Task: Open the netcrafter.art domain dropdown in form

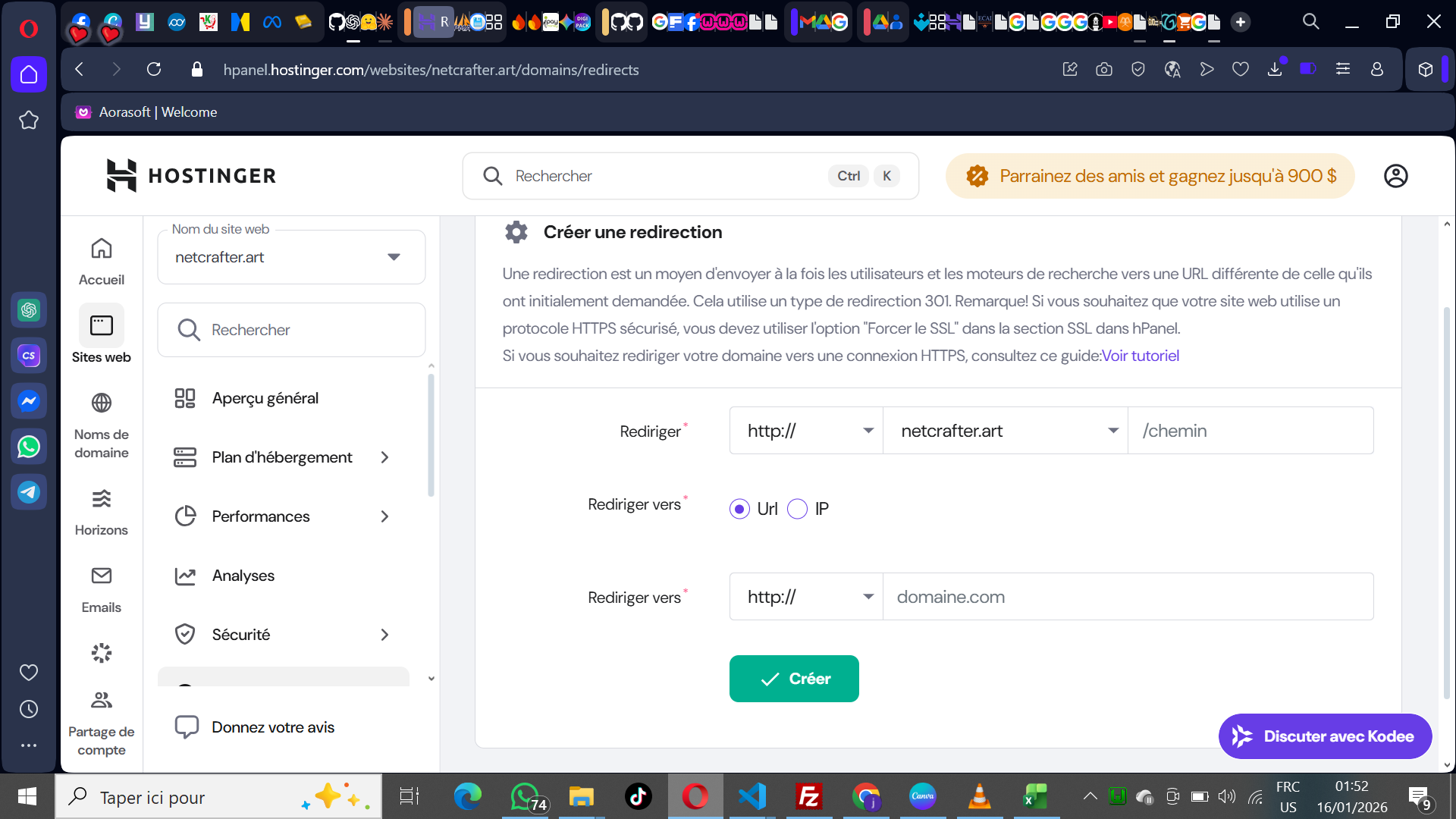Action: tap(1006, 431)
